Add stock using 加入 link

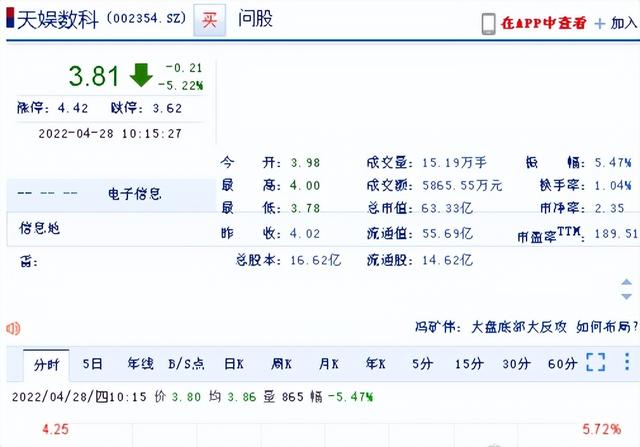point(624,23)
